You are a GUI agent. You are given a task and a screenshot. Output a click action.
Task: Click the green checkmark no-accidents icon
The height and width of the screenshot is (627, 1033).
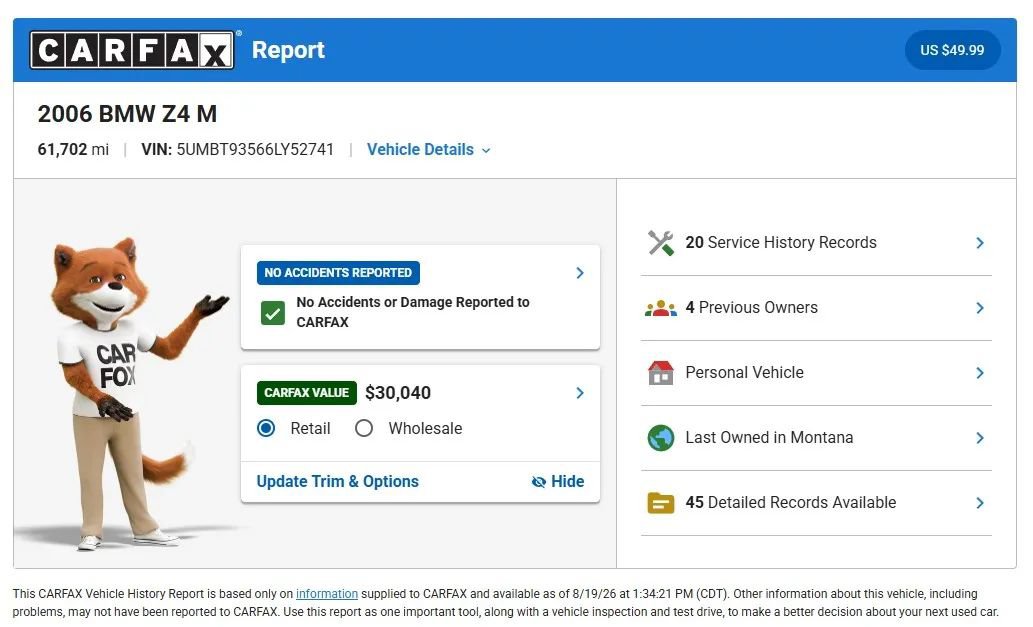click(273, 313)
